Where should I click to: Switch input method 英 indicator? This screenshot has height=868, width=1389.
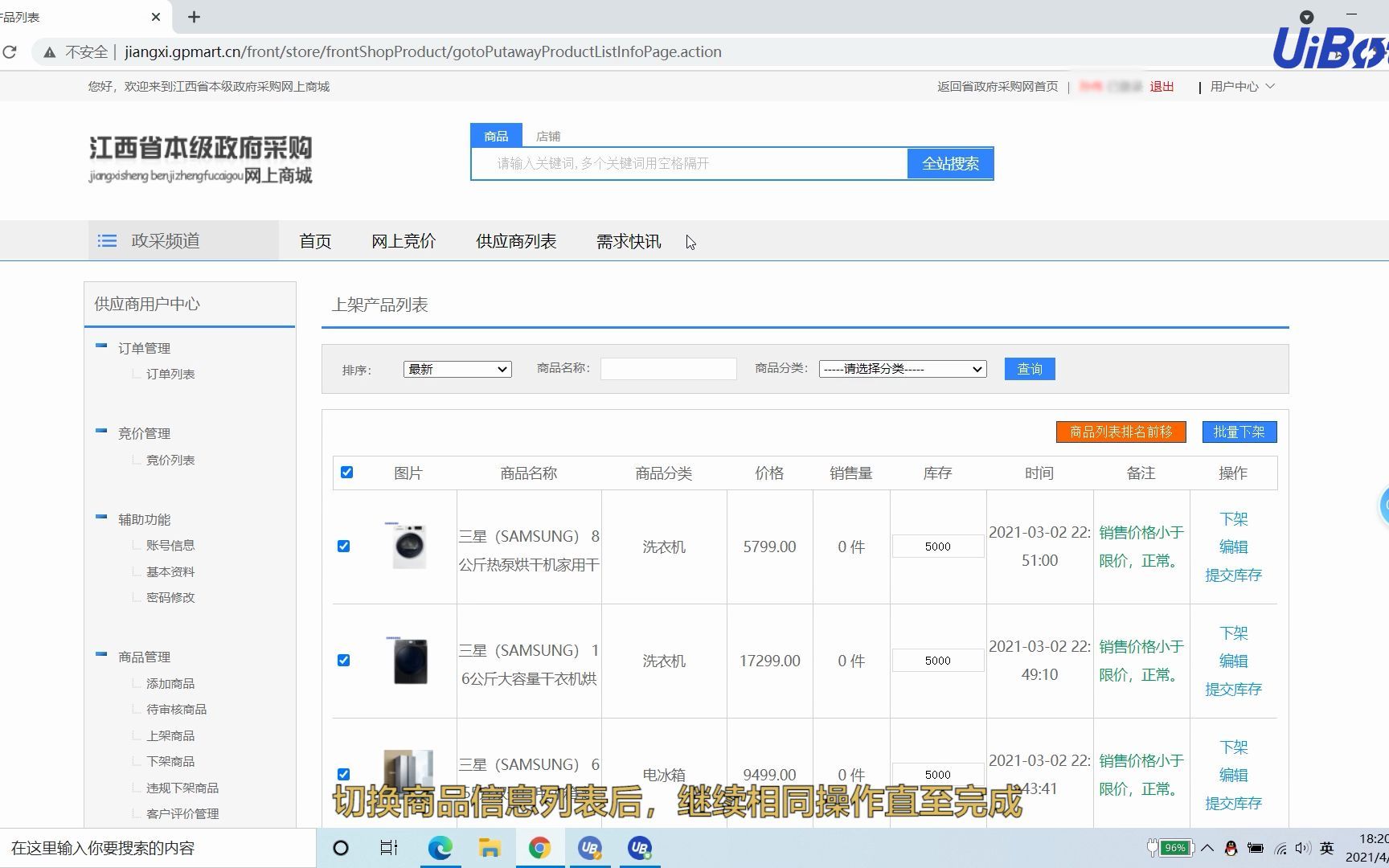(1327, 848)
